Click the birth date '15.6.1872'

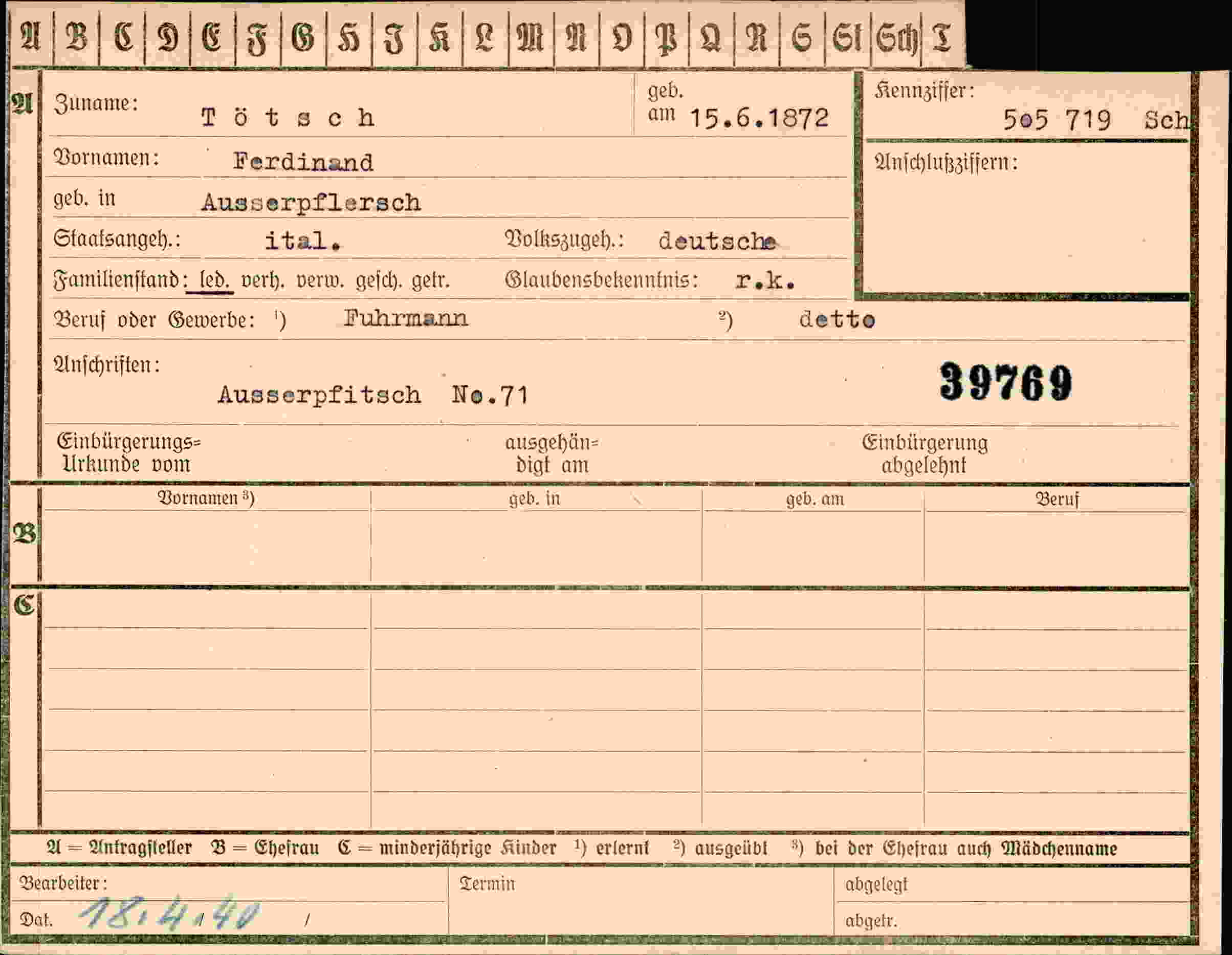click(759, 119)
